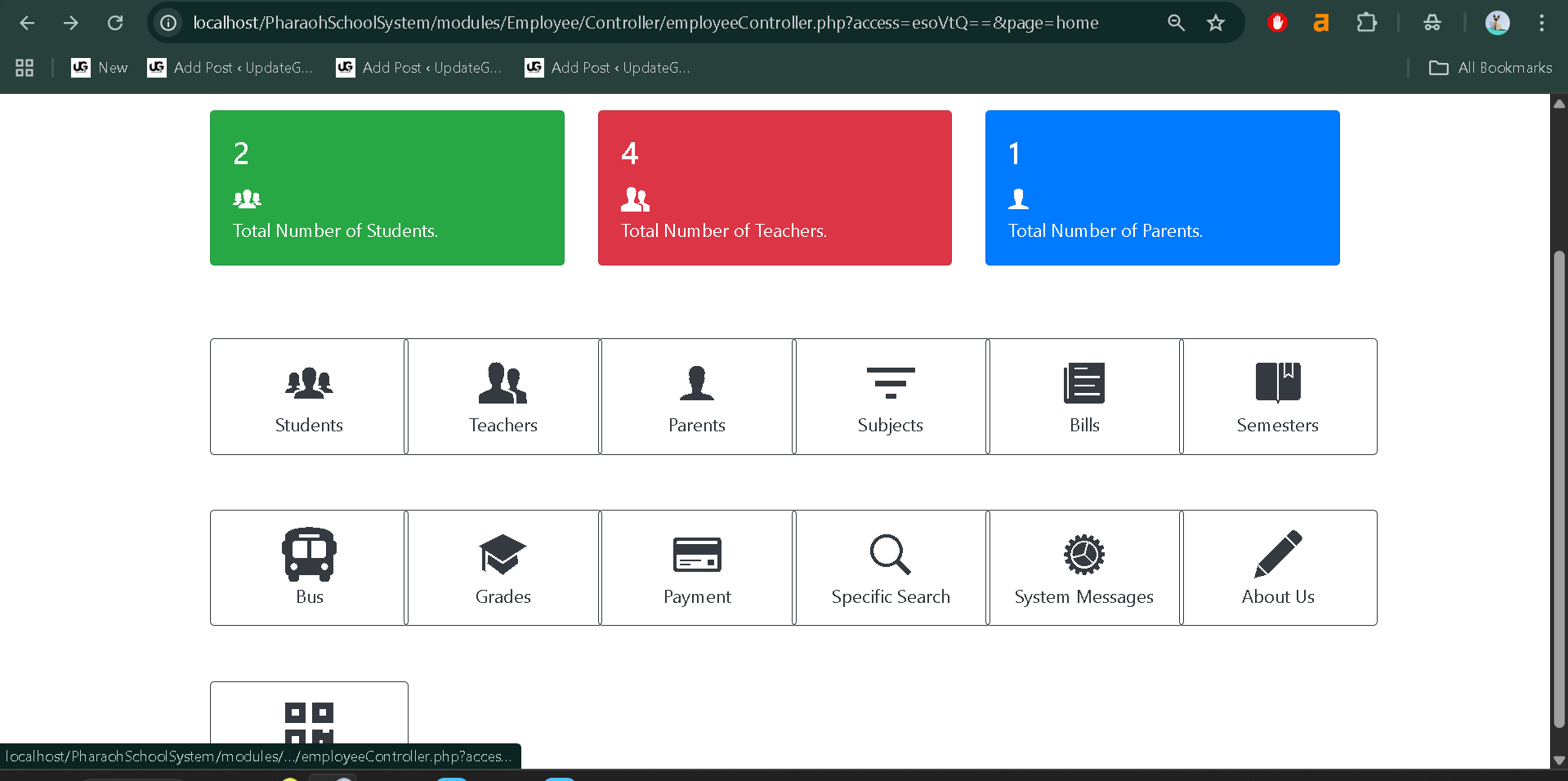Image resolution: width=1568 pixels, height=781 pixels.
Task: Open System Messages via the gear icon
Action: coord(1083,568)
